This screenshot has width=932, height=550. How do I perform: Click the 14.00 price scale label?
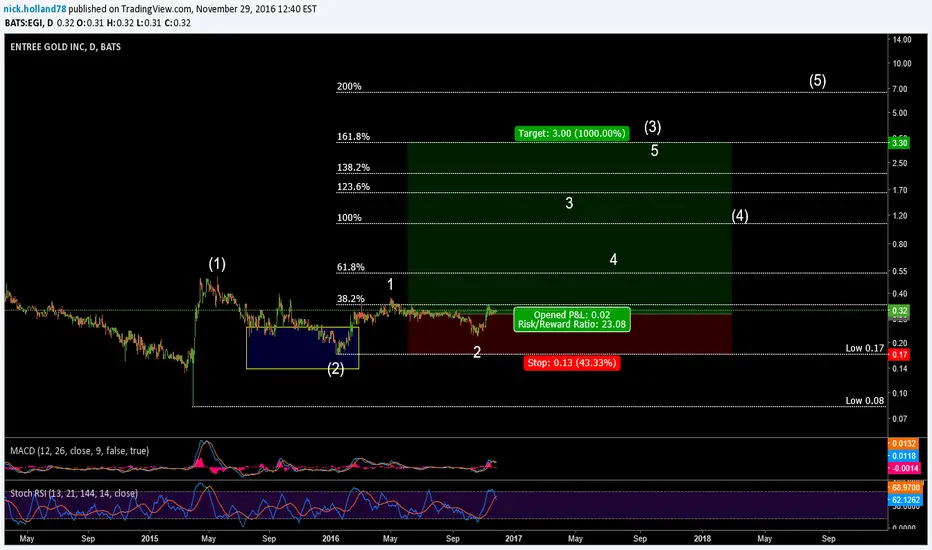tap(902, 40)
